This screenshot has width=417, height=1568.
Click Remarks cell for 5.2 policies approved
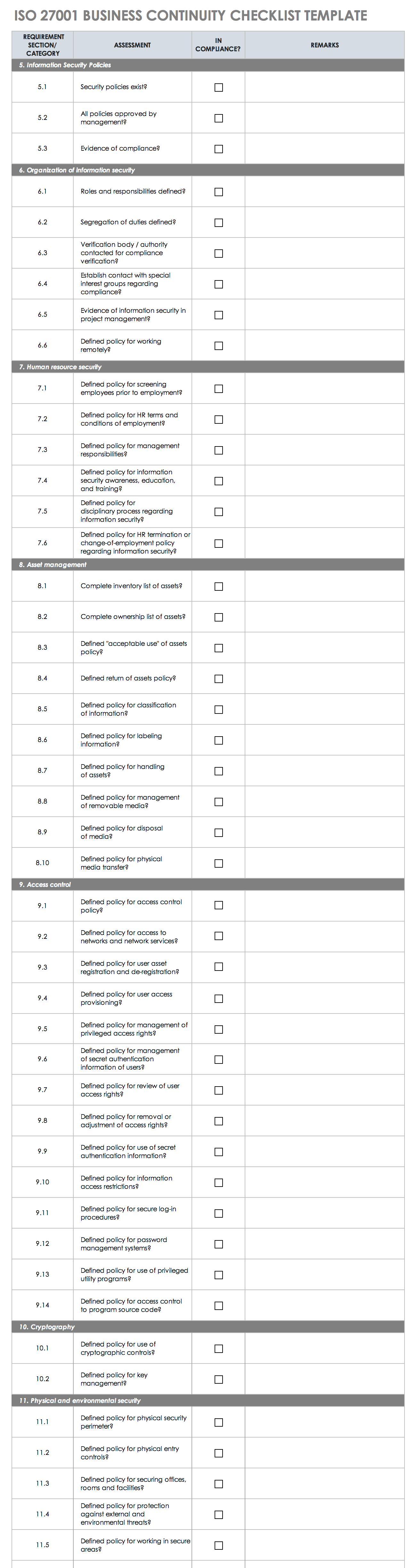click(325, 118)
